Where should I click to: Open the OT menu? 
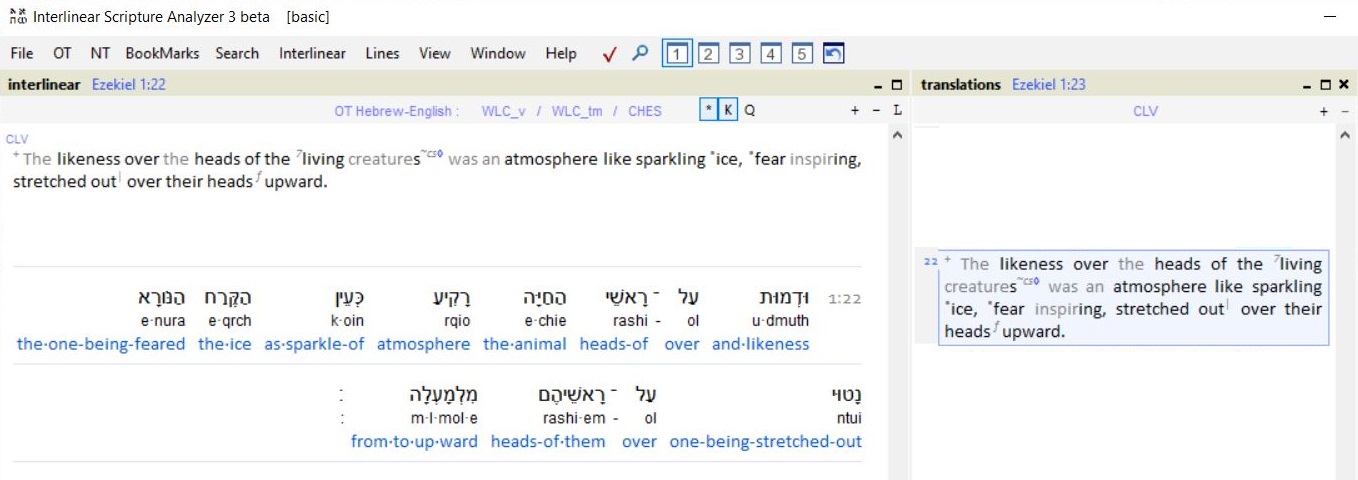tap(62, 54)
